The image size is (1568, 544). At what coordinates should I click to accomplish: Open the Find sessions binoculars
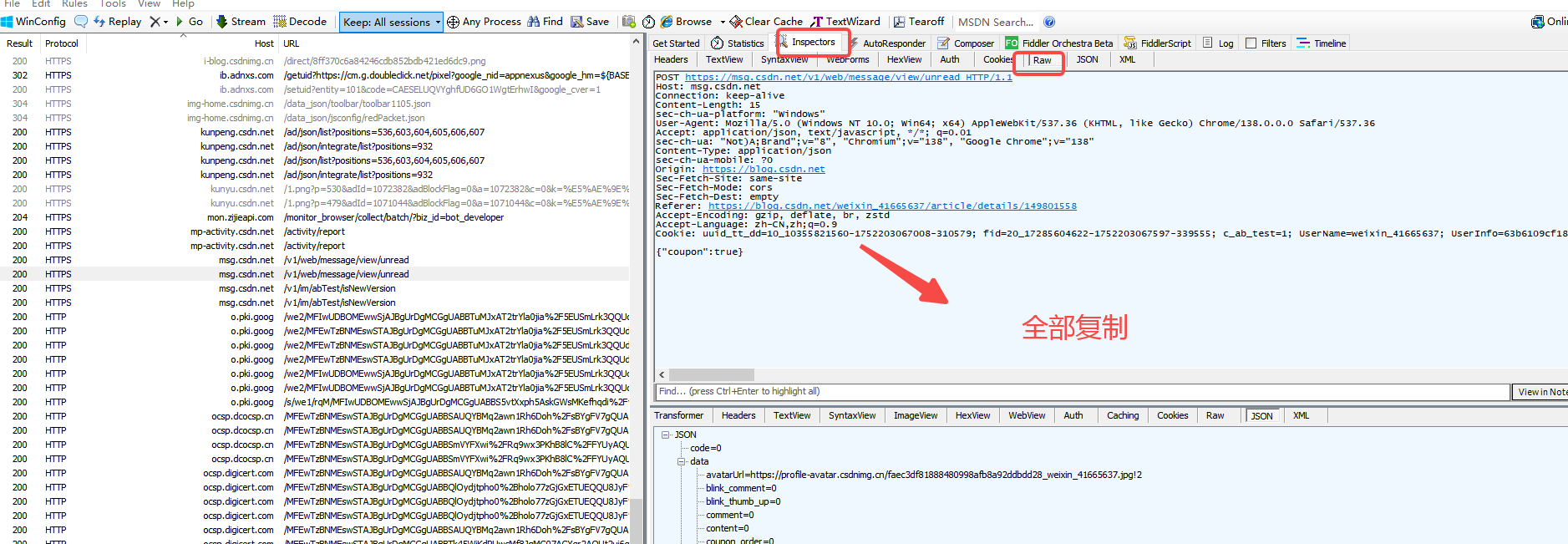tap(545, 22)
